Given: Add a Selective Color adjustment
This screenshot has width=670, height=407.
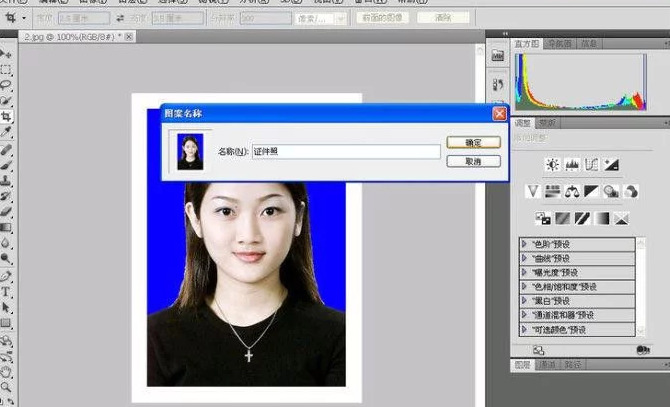Looking at the screenshot, I should coord(622,219).
